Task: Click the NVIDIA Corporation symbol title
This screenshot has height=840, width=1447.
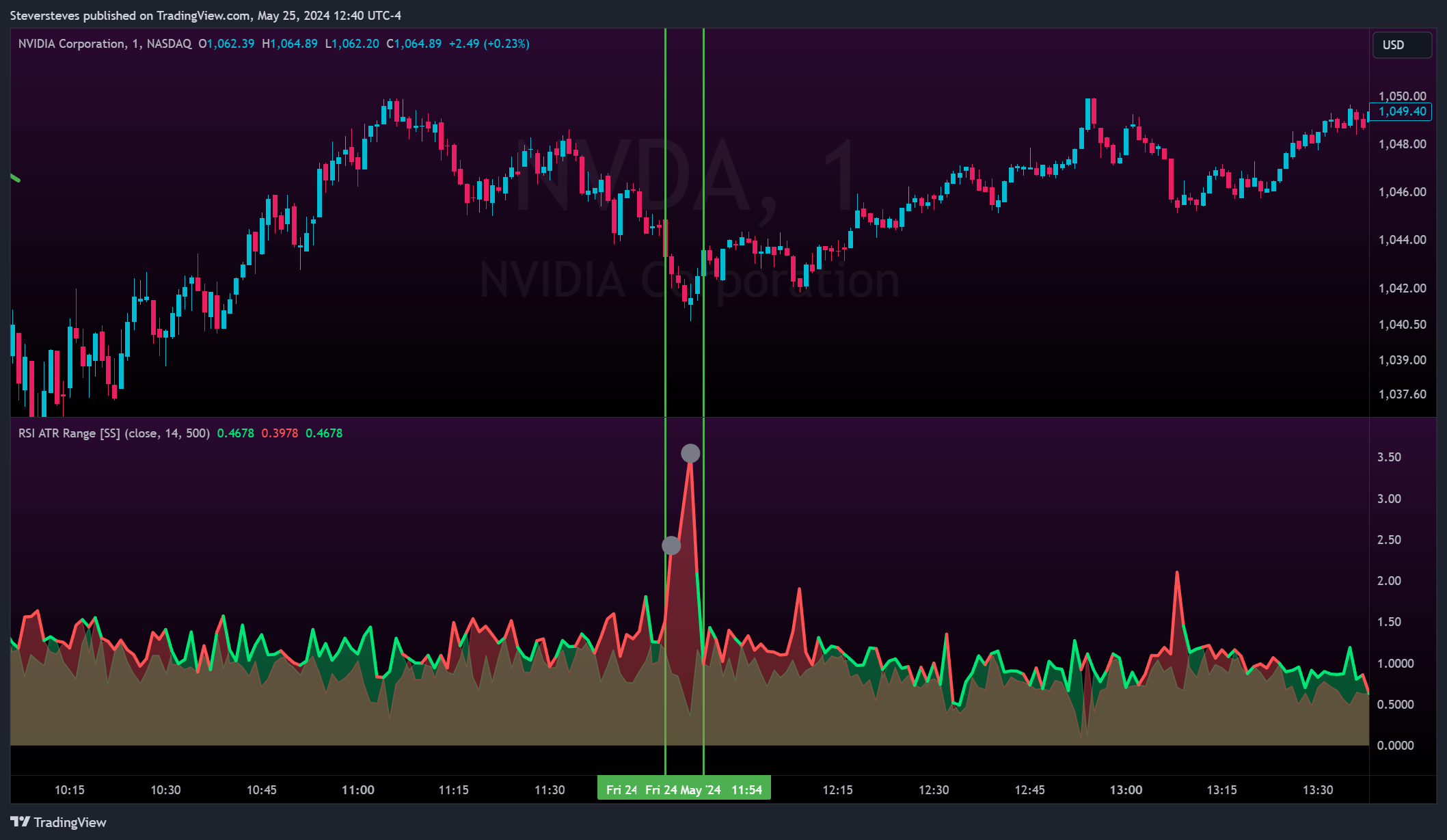Action: 72,44
